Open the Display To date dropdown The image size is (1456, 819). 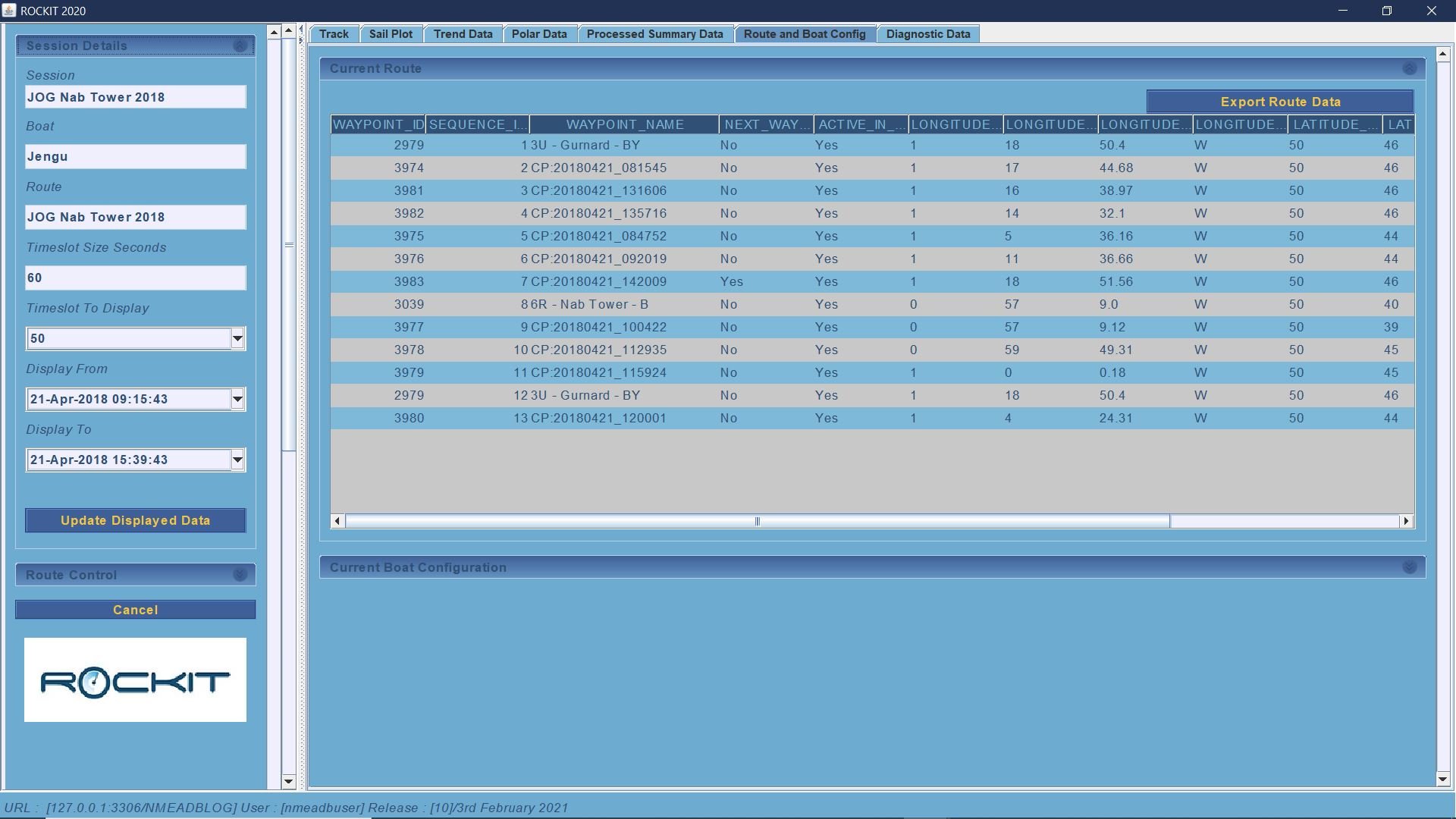tap(237, 460)
